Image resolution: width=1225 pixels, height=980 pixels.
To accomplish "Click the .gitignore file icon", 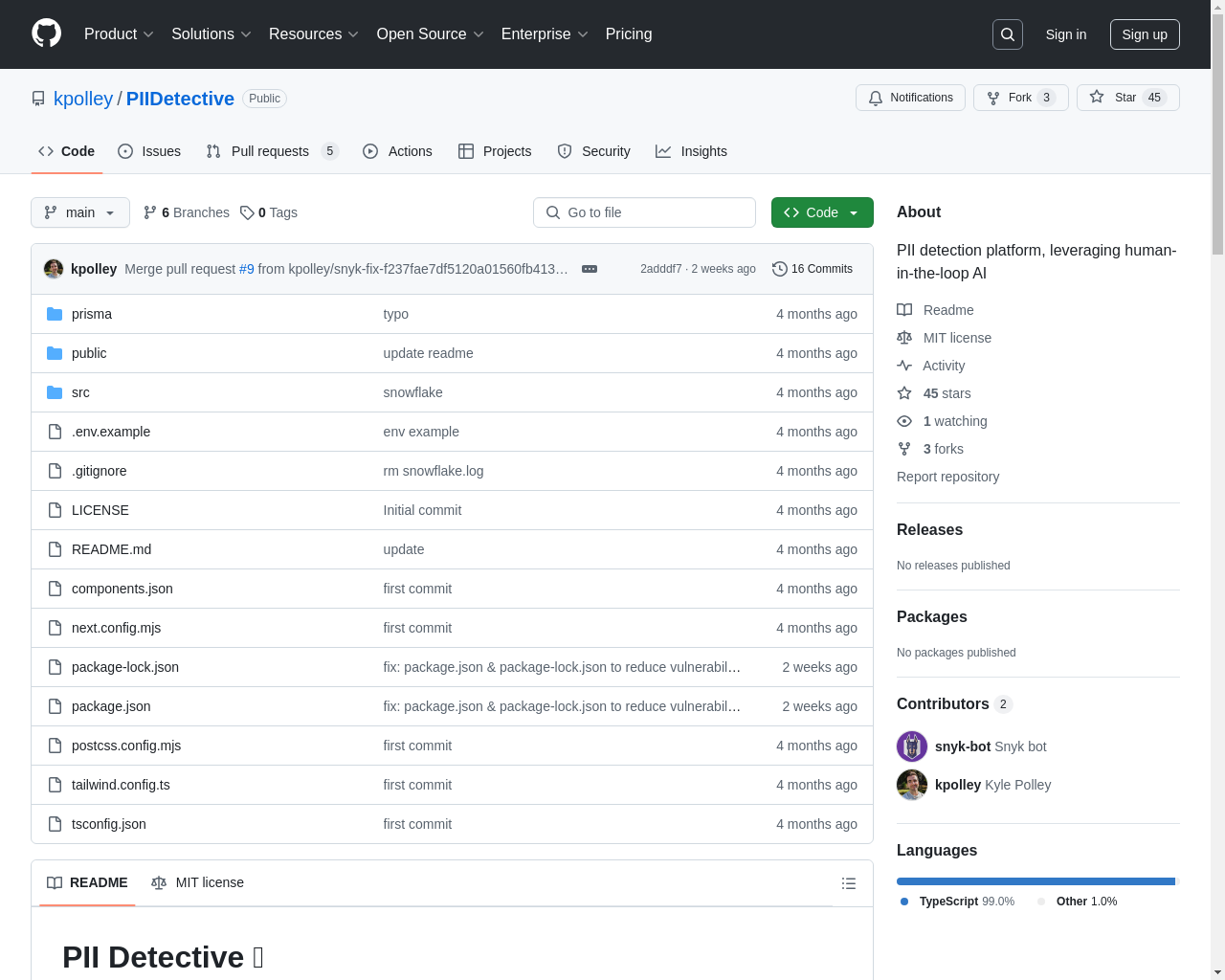I will [x=55, y=471].
